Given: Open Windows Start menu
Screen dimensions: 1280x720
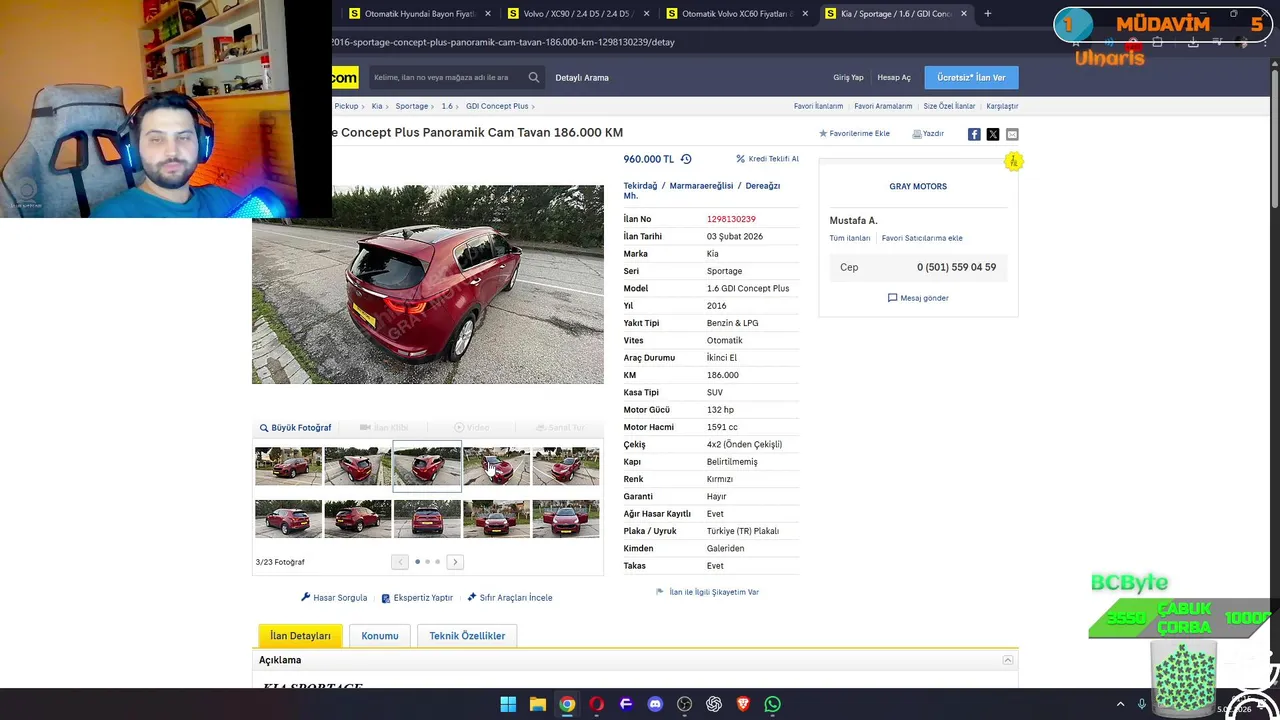Looking at the screenshot, I should [x=508, y=704].
